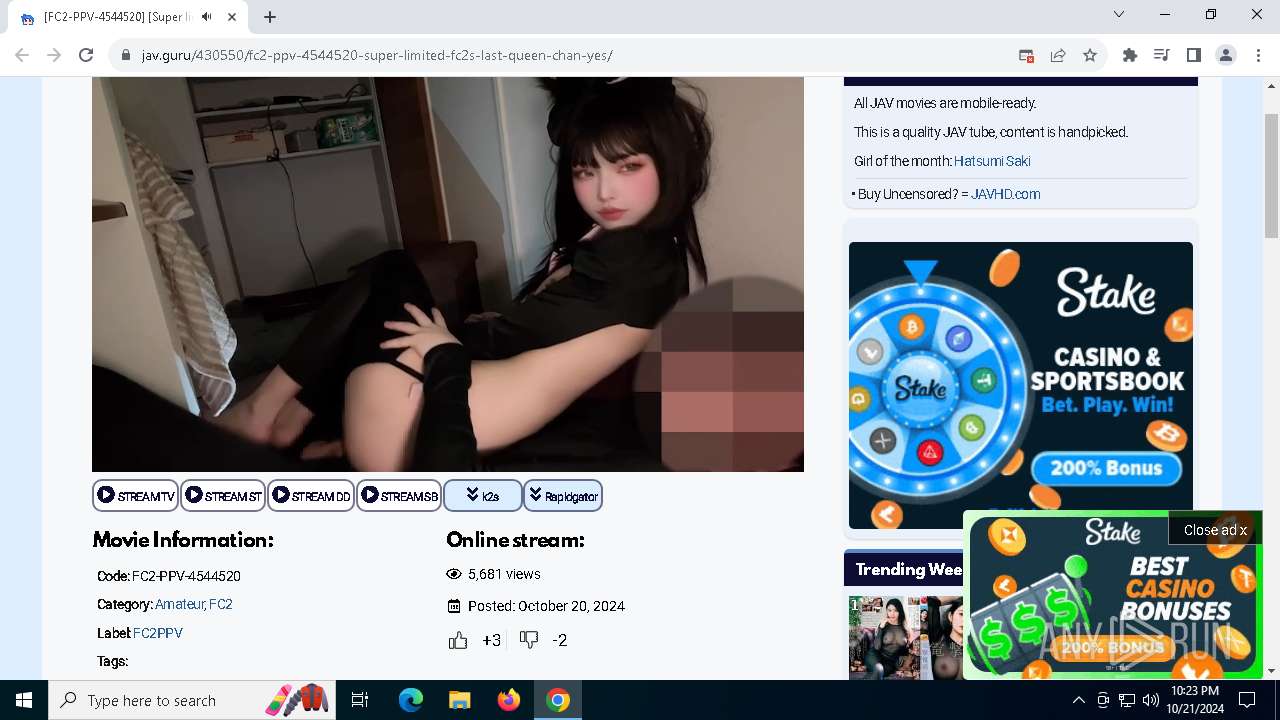Open the Chrome extensions puzzle icon

tap(1130, 55)
